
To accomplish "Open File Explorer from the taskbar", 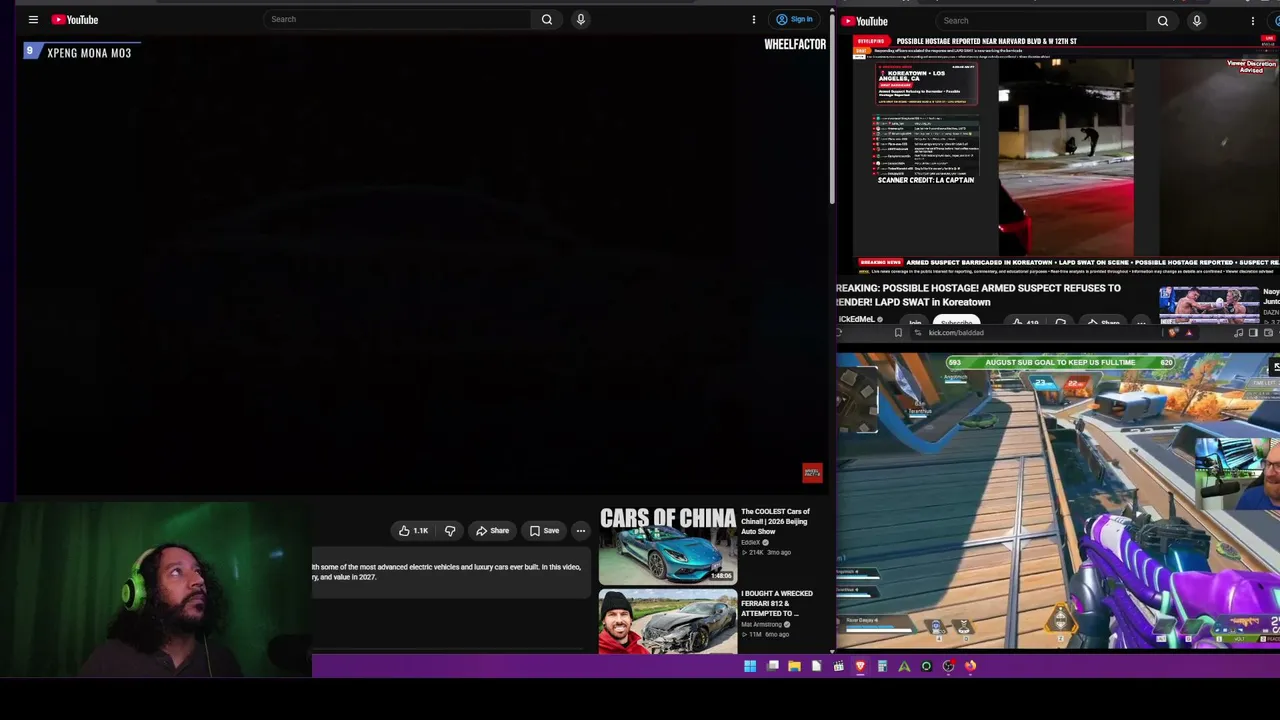I will pos(794,666).
